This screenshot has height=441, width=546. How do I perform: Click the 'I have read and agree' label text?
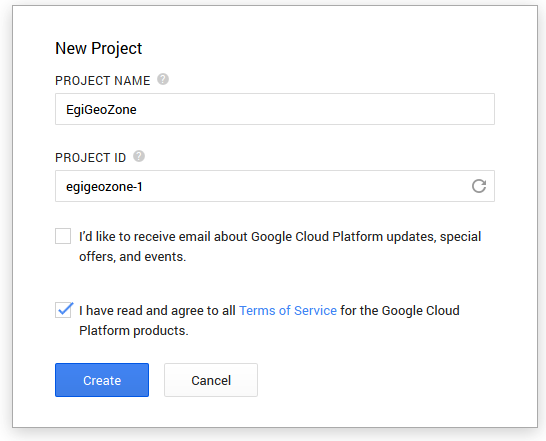(x=157, y=310)
